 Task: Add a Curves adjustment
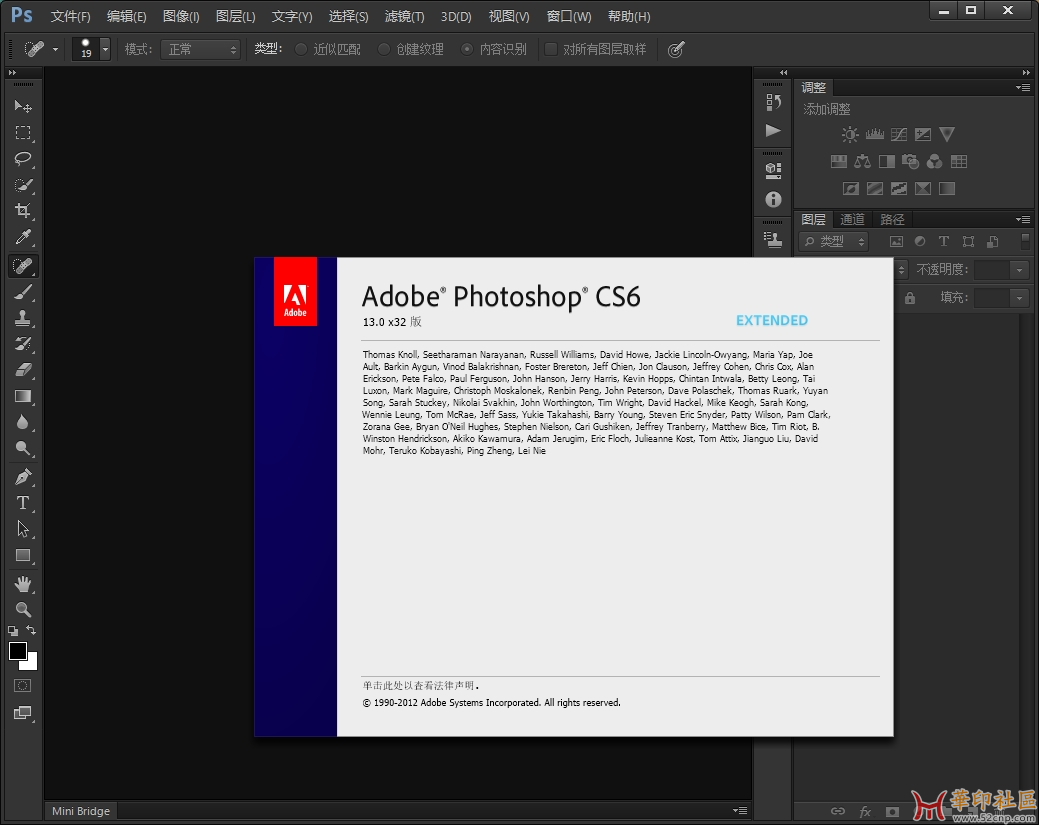tap(899, 135)
